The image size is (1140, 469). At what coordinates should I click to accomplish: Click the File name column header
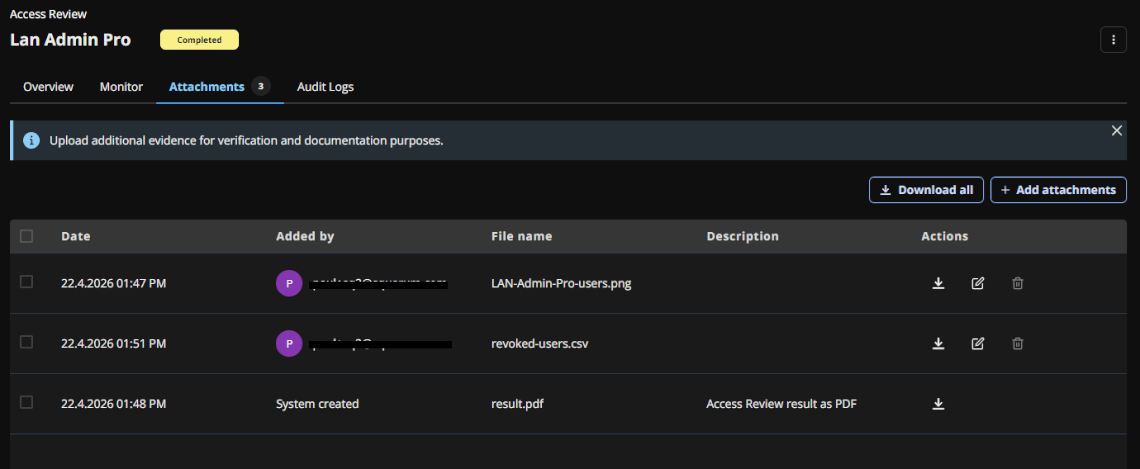pos(521,236)
